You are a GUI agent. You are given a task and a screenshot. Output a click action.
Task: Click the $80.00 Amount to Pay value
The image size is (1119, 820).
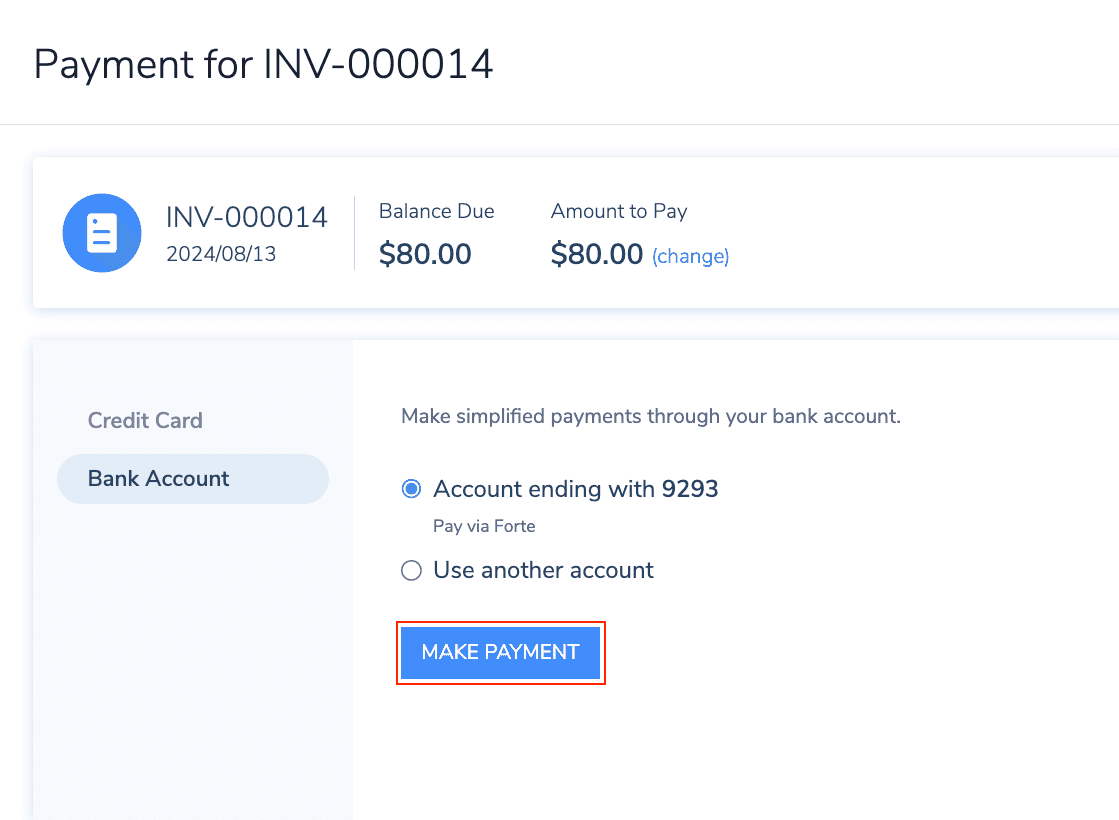coord(596,253)
